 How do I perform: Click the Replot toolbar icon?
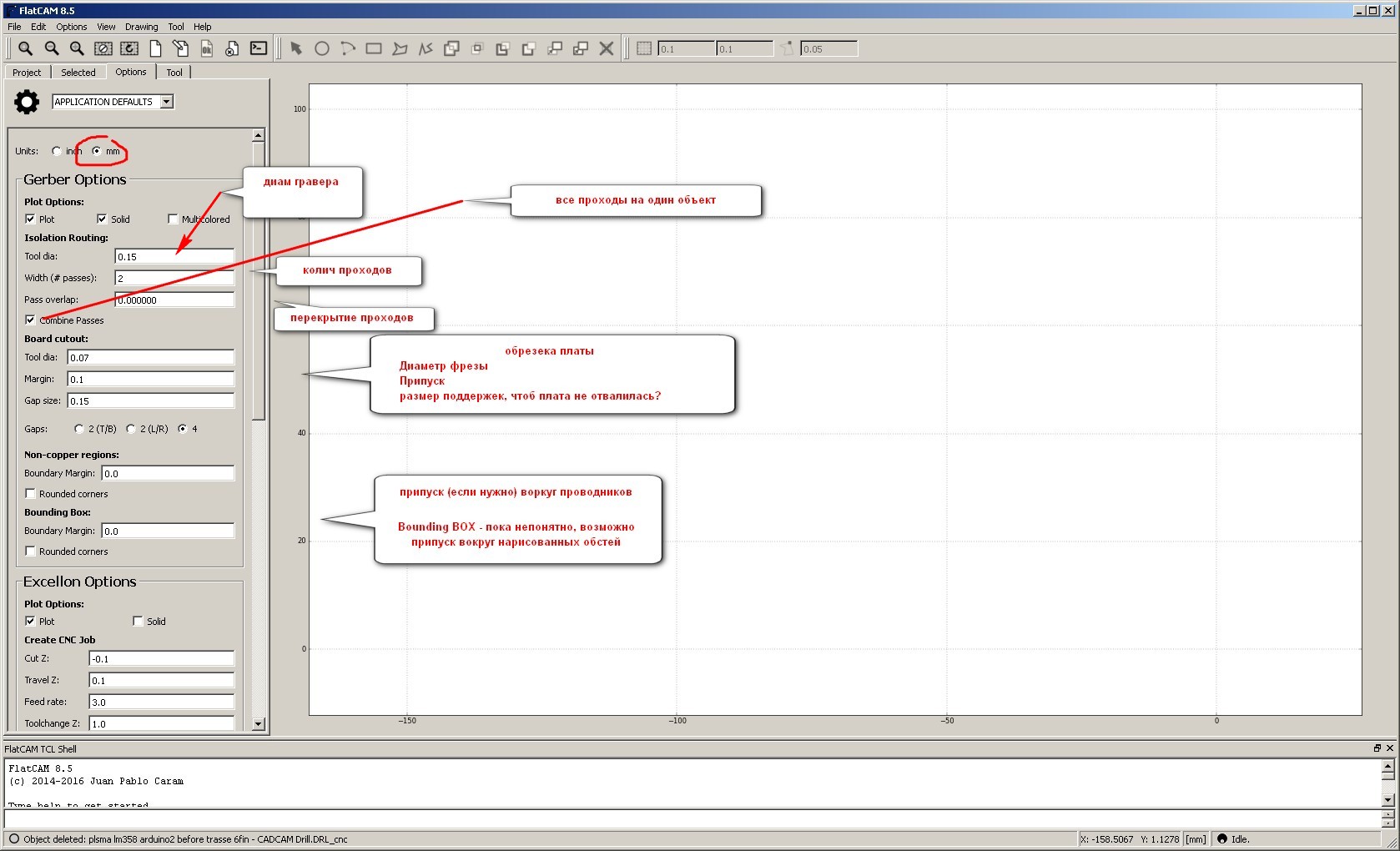(129, 48)
